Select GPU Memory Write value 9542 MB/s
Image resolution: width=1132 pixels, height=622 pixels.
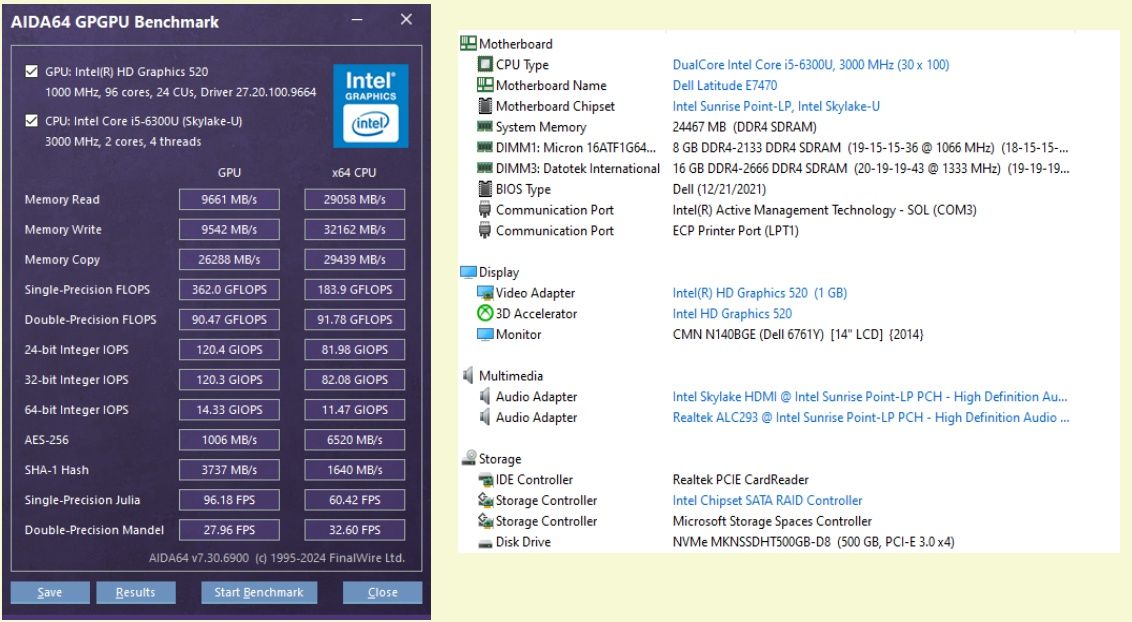pos(229,229)
